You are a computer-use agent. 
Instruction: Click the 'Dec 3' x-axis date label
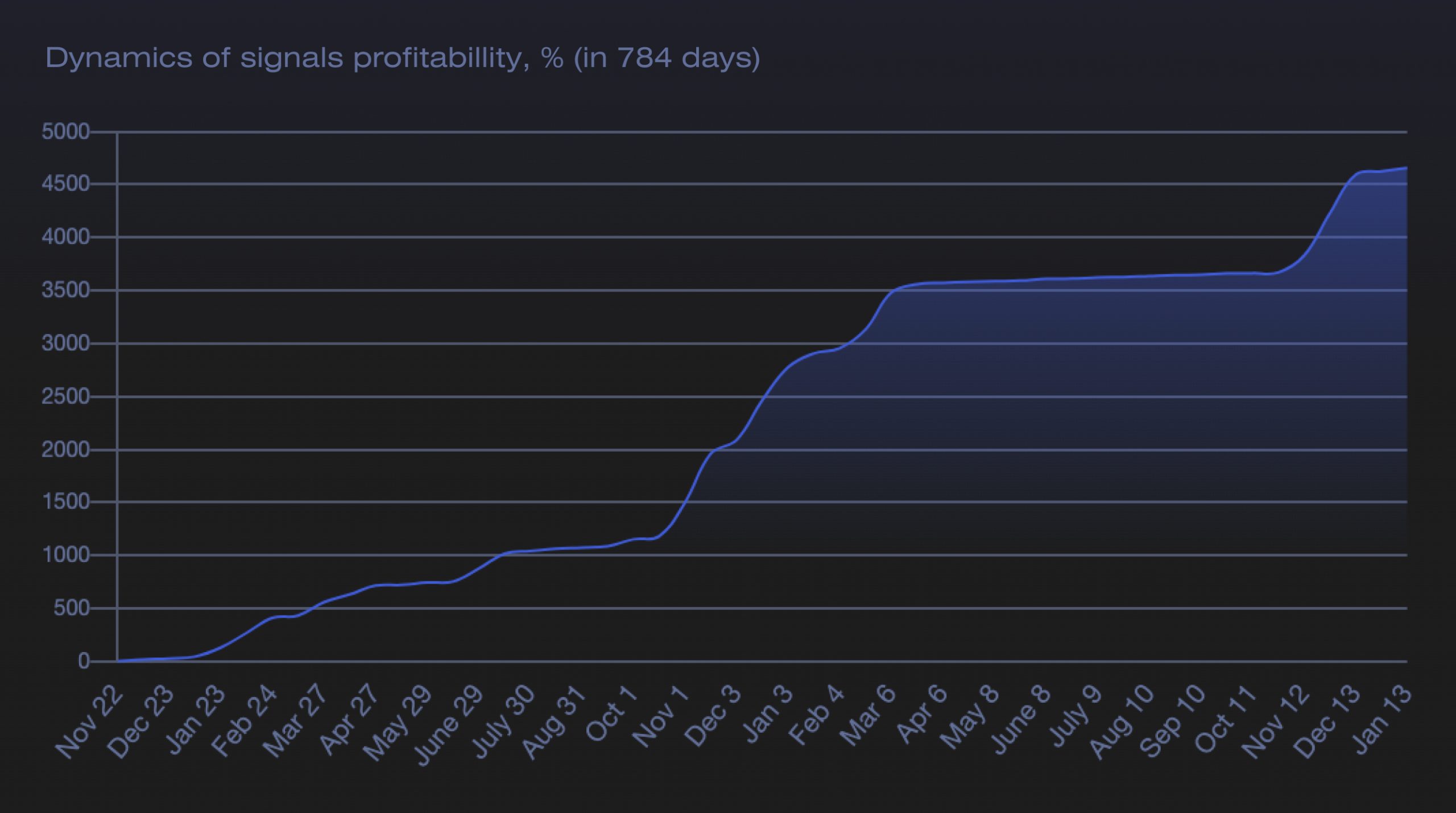click(713, 716)
